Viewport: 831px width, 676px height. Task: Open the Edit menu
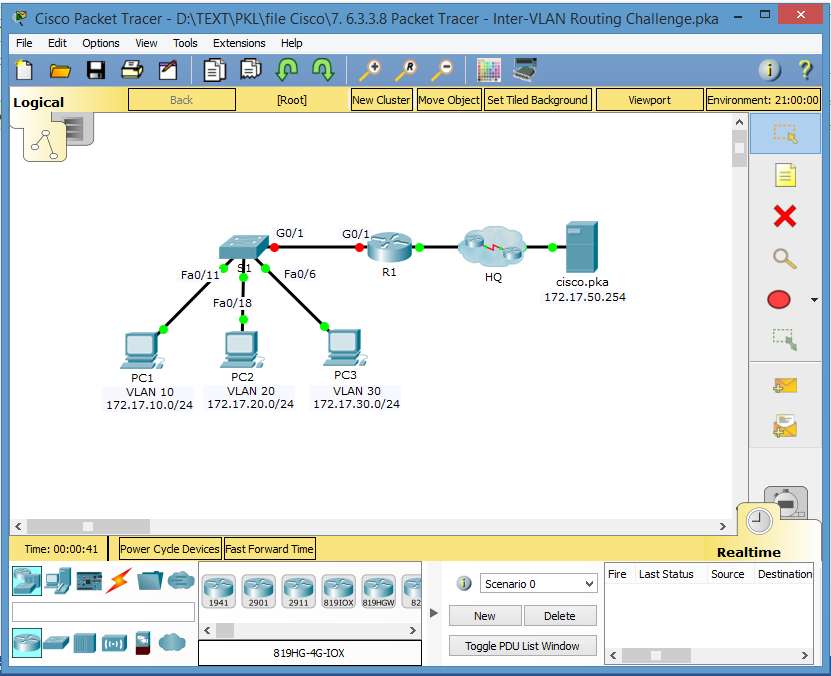(x=57, y=43)
